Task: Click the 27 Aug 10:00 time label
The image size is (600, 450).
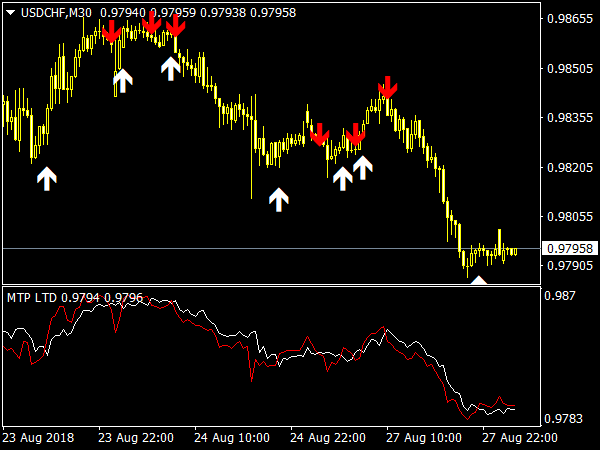Action: click(x=424, y=437)
